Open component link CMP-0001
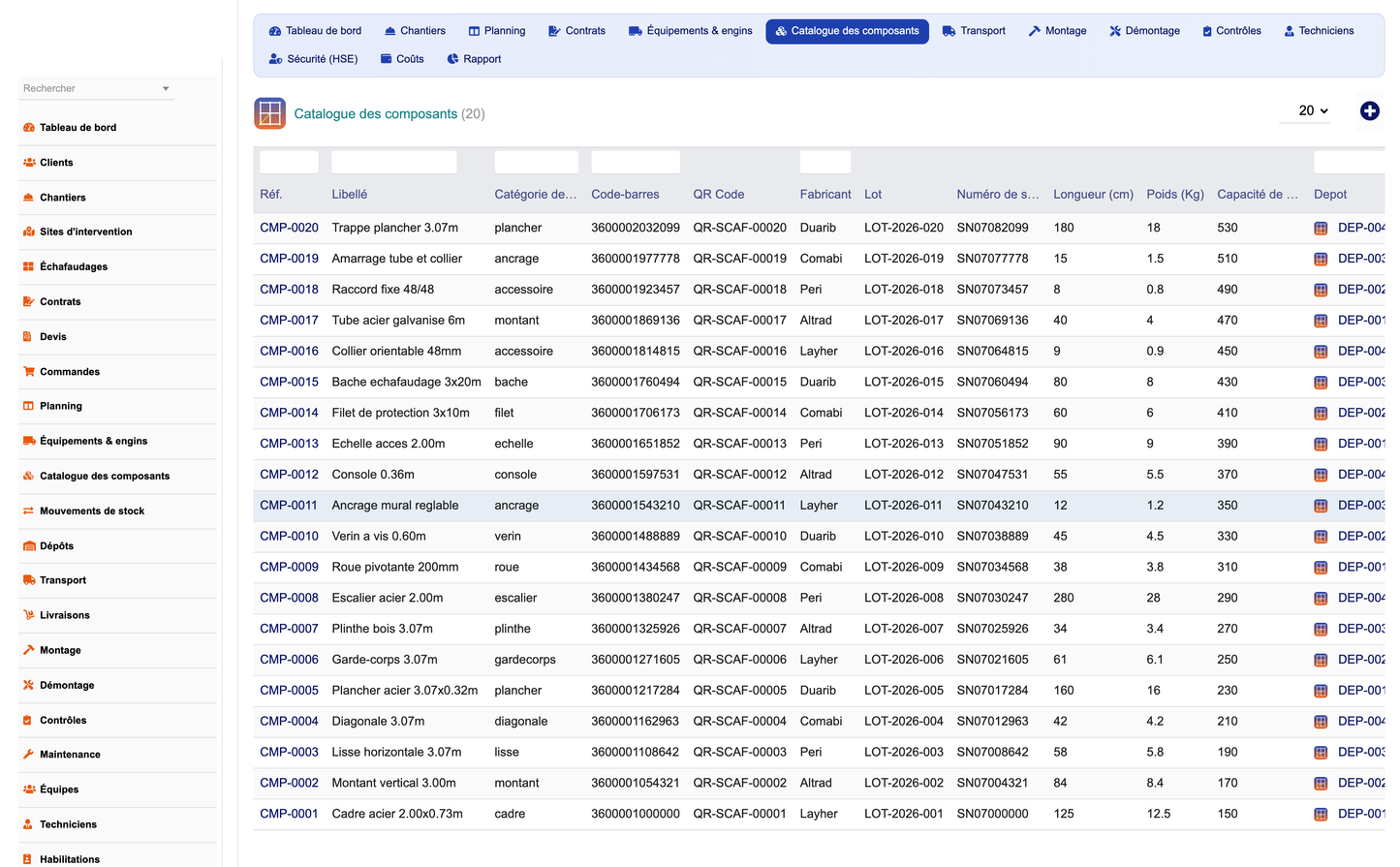 289,814
